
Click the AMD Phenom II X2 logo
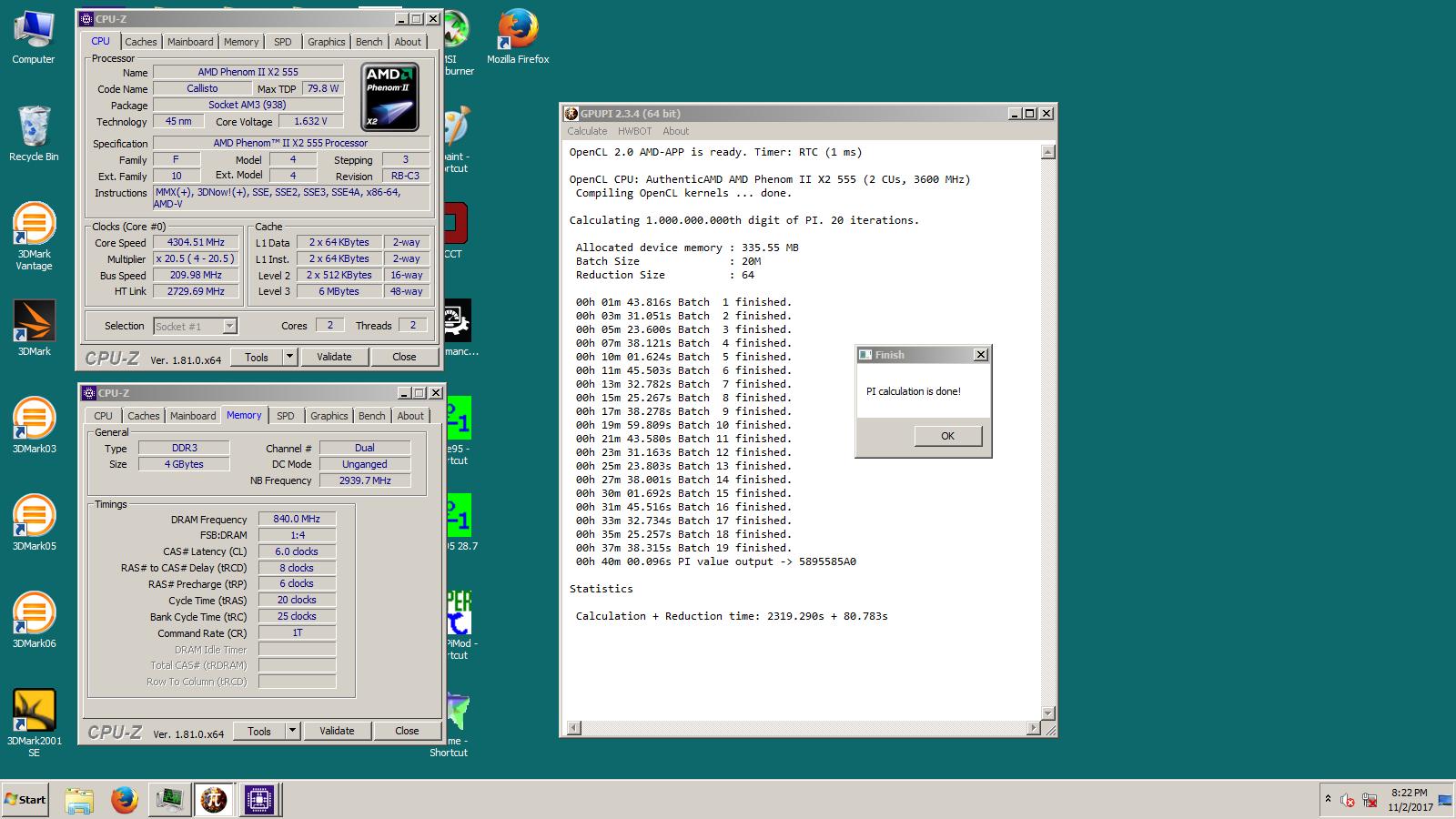[390, 96]
